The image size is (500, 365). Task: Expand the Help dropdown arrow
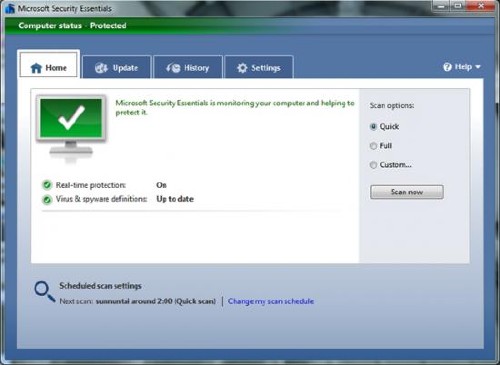(x=478, y=67)
